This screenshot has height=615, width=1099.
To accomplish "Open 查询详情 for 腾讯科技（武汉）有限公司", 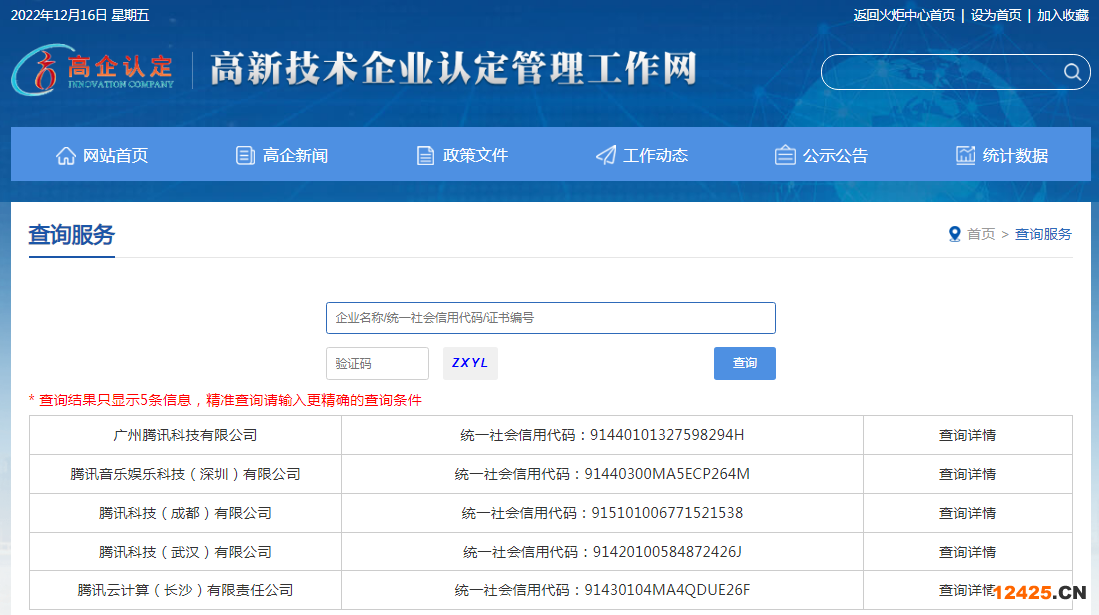I will [x=967, y=553].
